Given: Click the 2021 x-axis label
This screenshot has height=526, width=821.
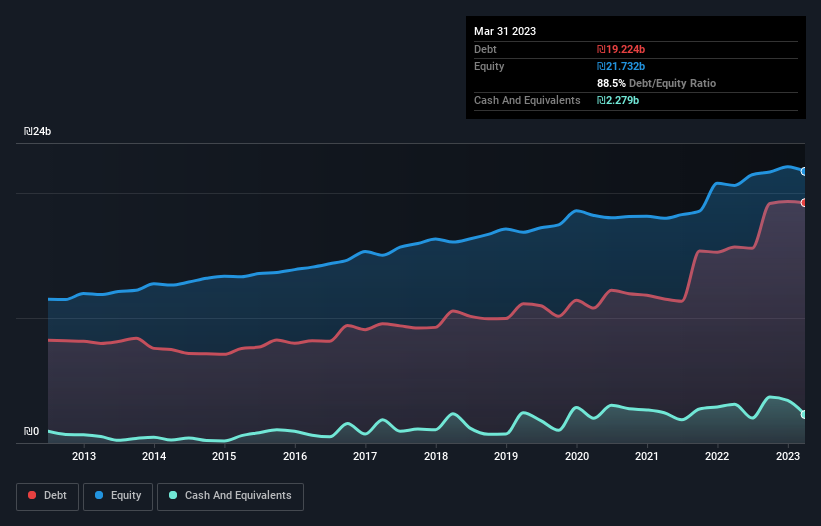Looking at the screenshot, I should (x=647, y=456).
